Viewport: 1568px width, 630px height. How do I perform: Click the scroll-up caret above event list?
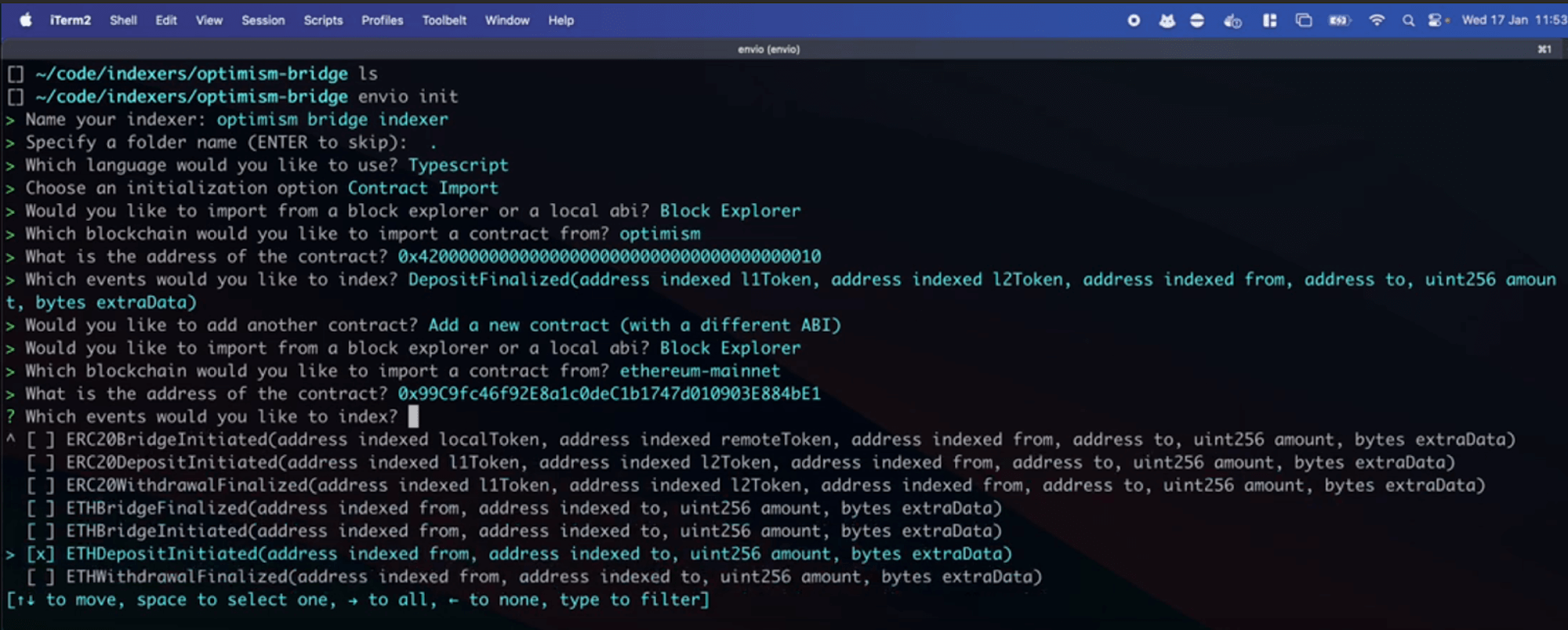(11, 439)
